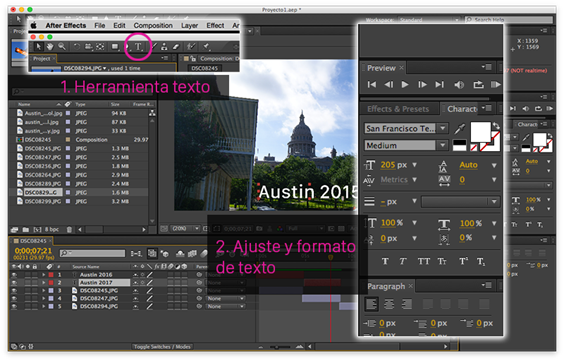This screenshot has height=361, width=564.
Task: Click the white fill color swatch
Action: [481, 132]
